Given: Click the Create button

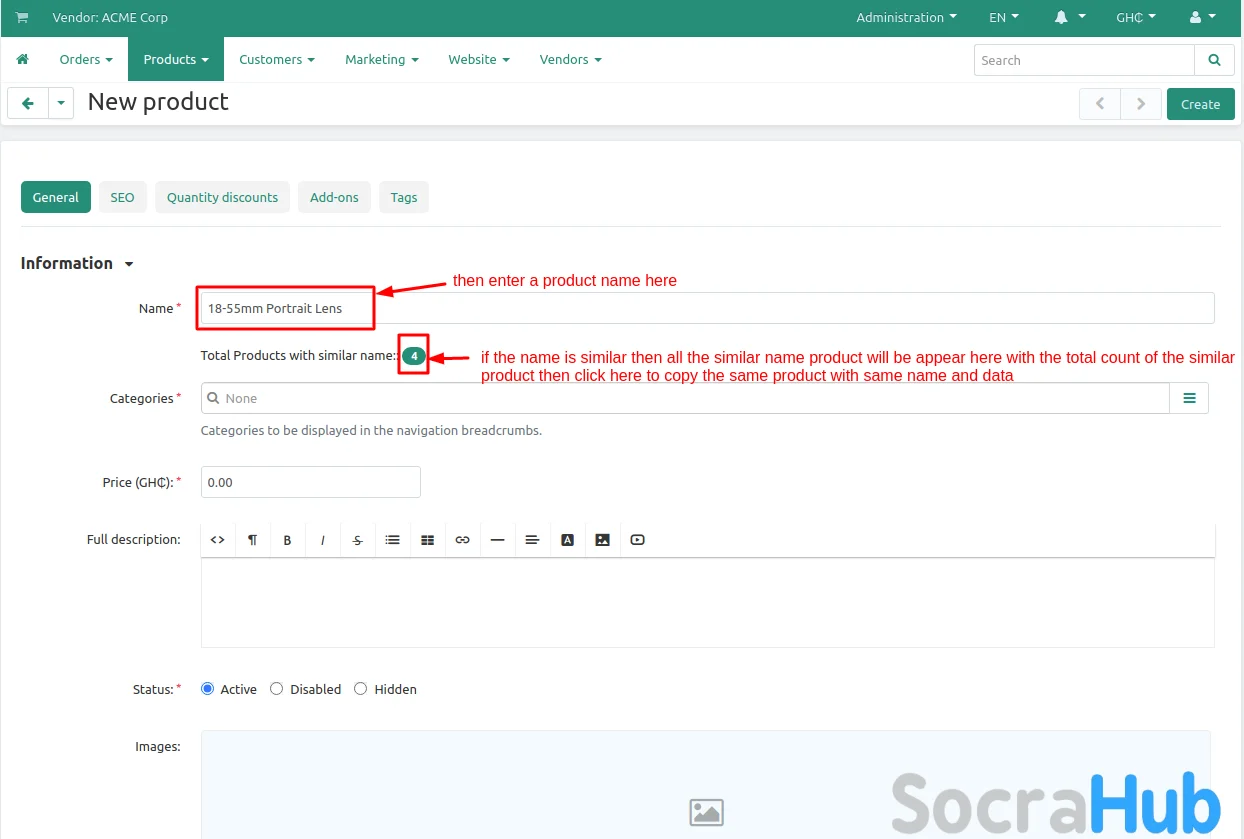Looking at the screenshot, I should coord(1200,104).
